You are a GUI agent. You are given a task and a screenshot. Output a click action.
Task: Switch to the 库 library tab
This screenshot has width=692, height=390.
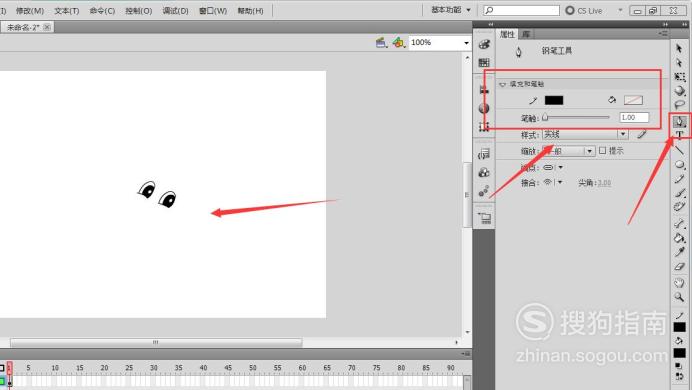pyautogui.click(x=526, y=34)
